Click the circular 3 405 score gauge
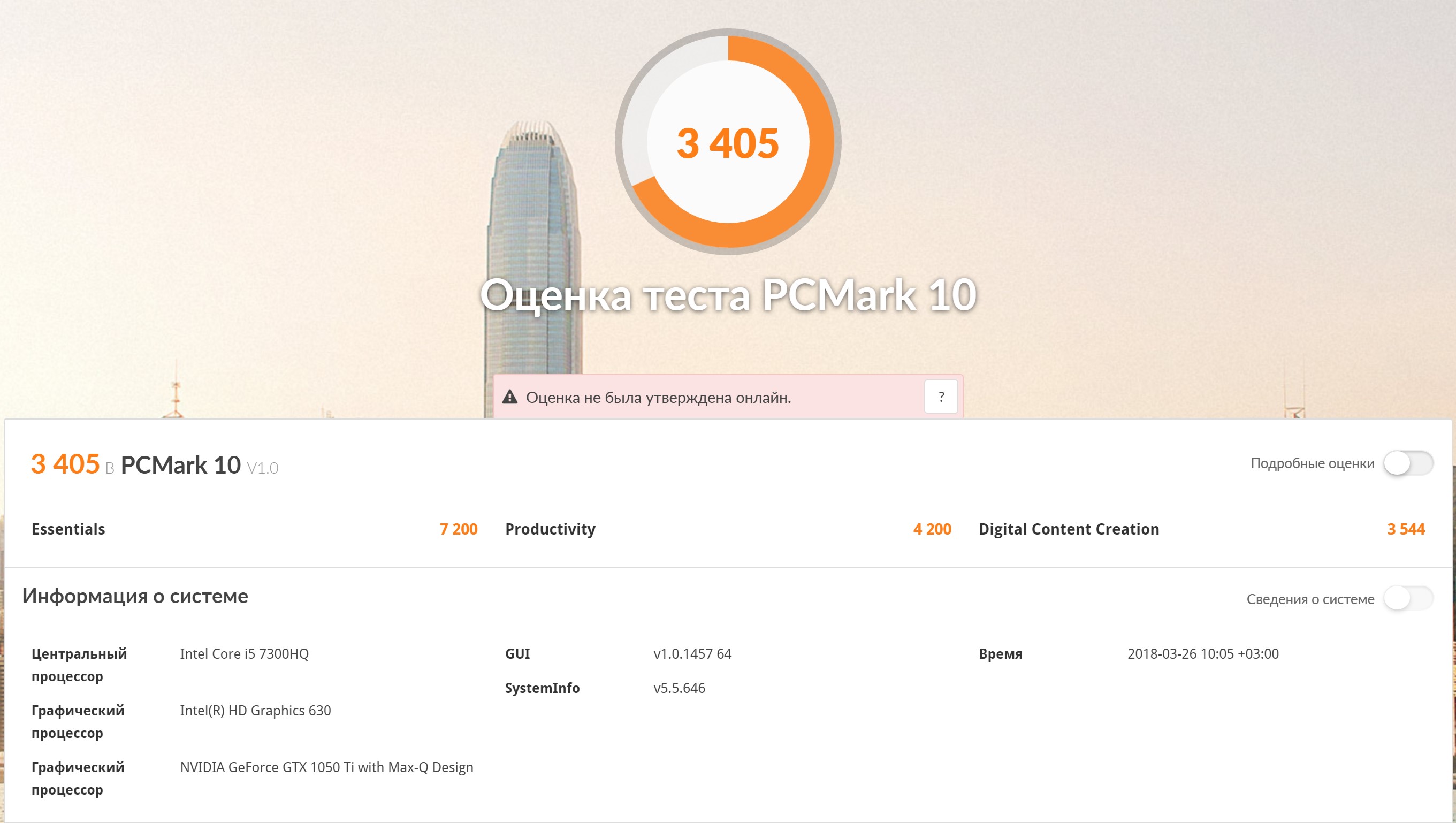The width and height of the screenshot is (1456, 823). click(728, 142)
